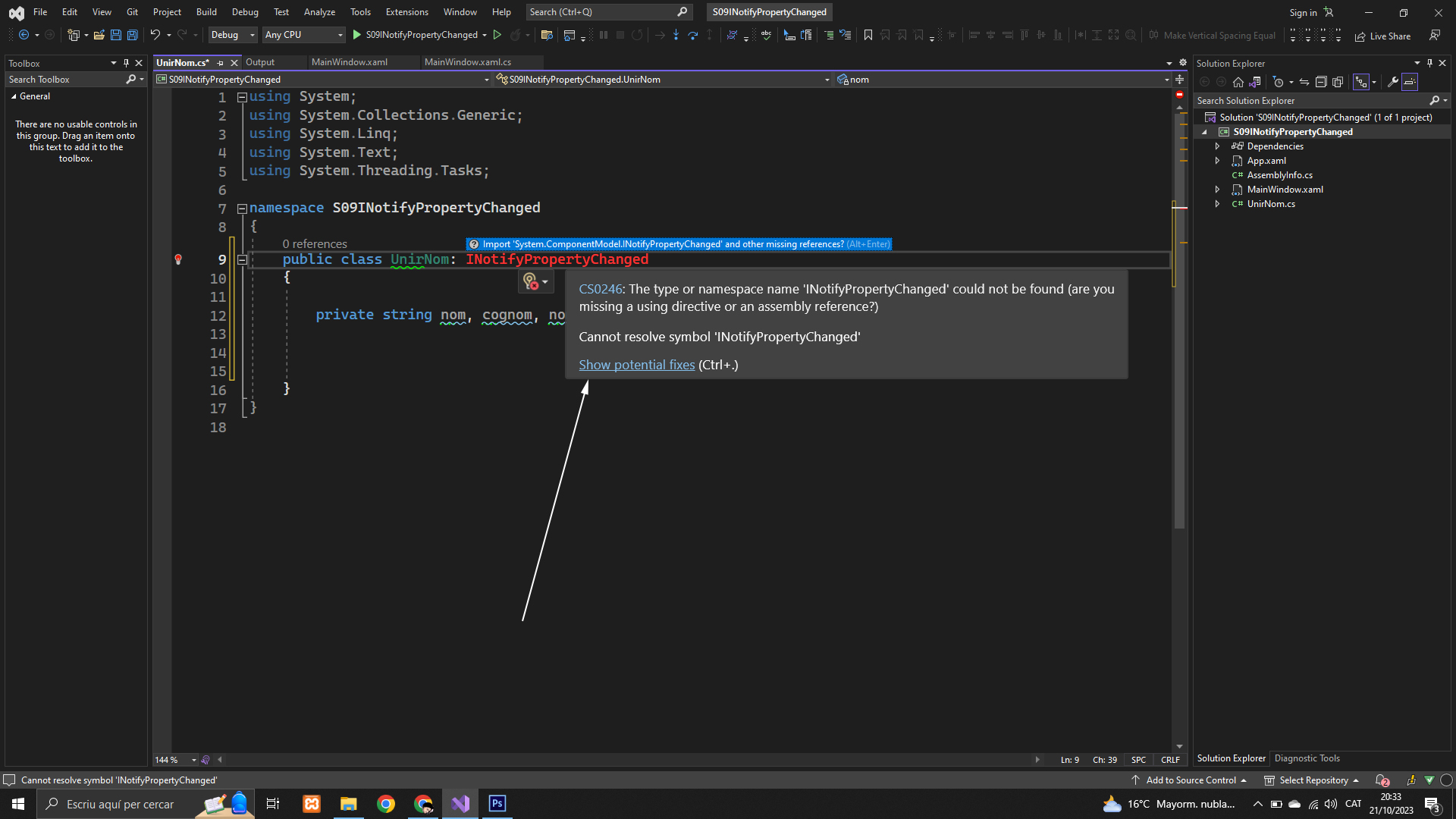Expand the Dependencies node
This screenshot has width=1456, height=819.
tap(1217, 146)
